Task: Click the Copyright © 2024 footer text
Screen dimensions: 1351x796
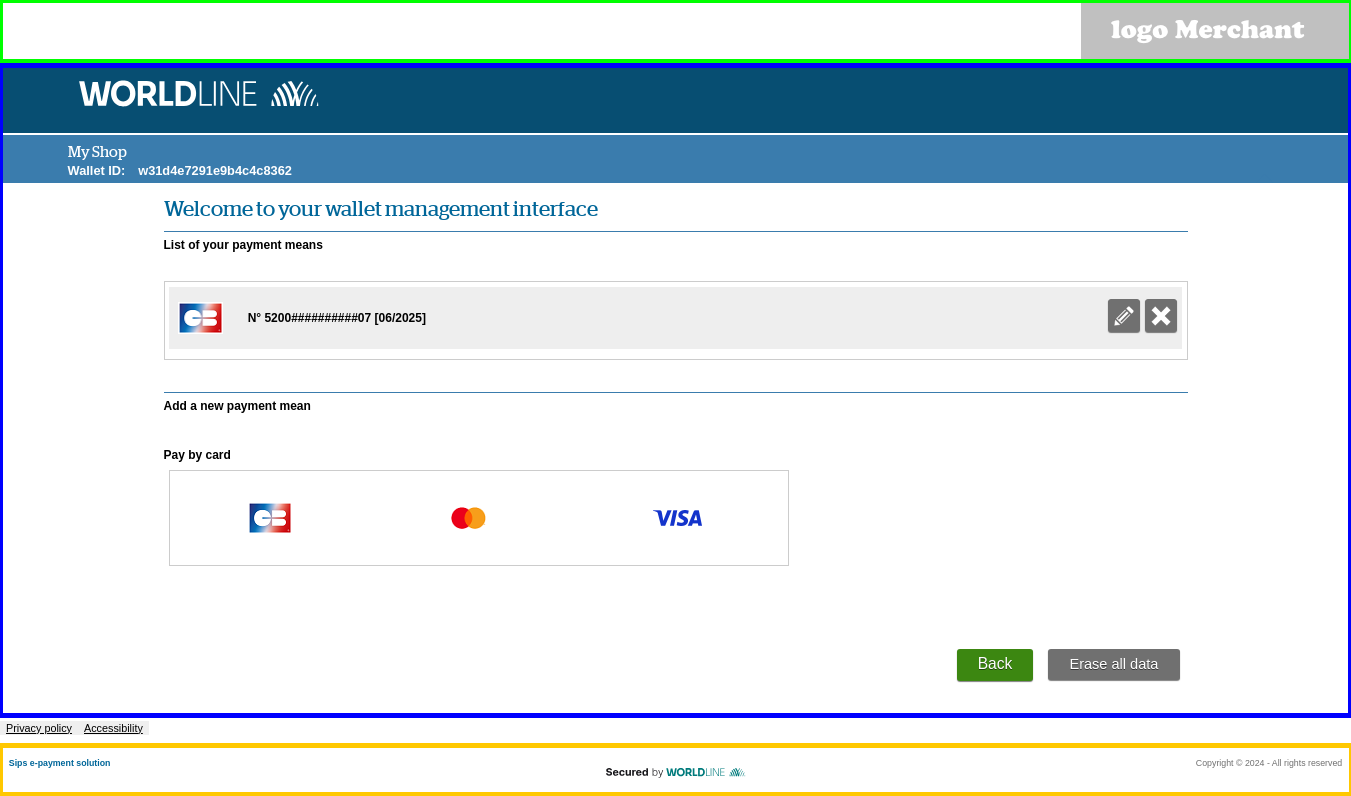Action: pyautogui.click(x=1269, y=763)
